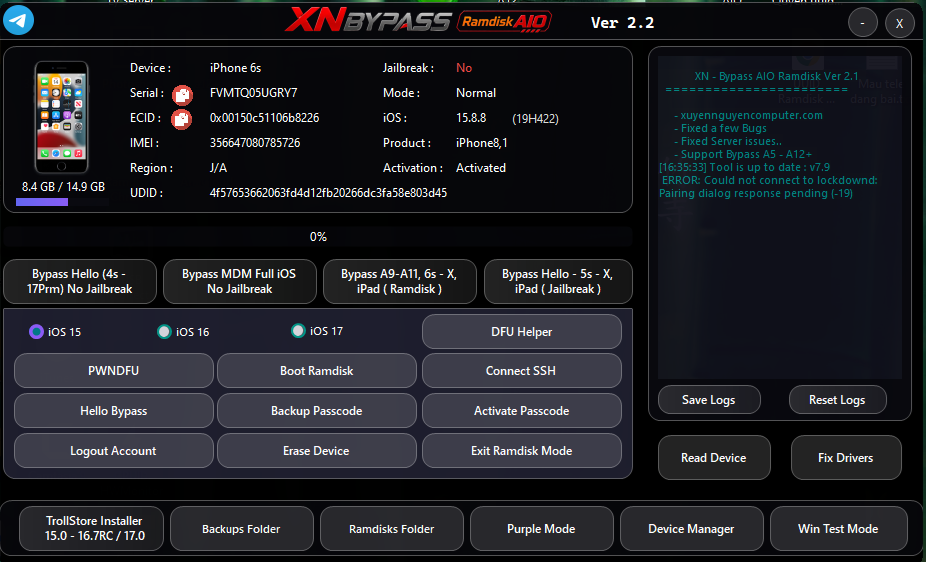Clear the log with Reset Logs

[837, 400]
